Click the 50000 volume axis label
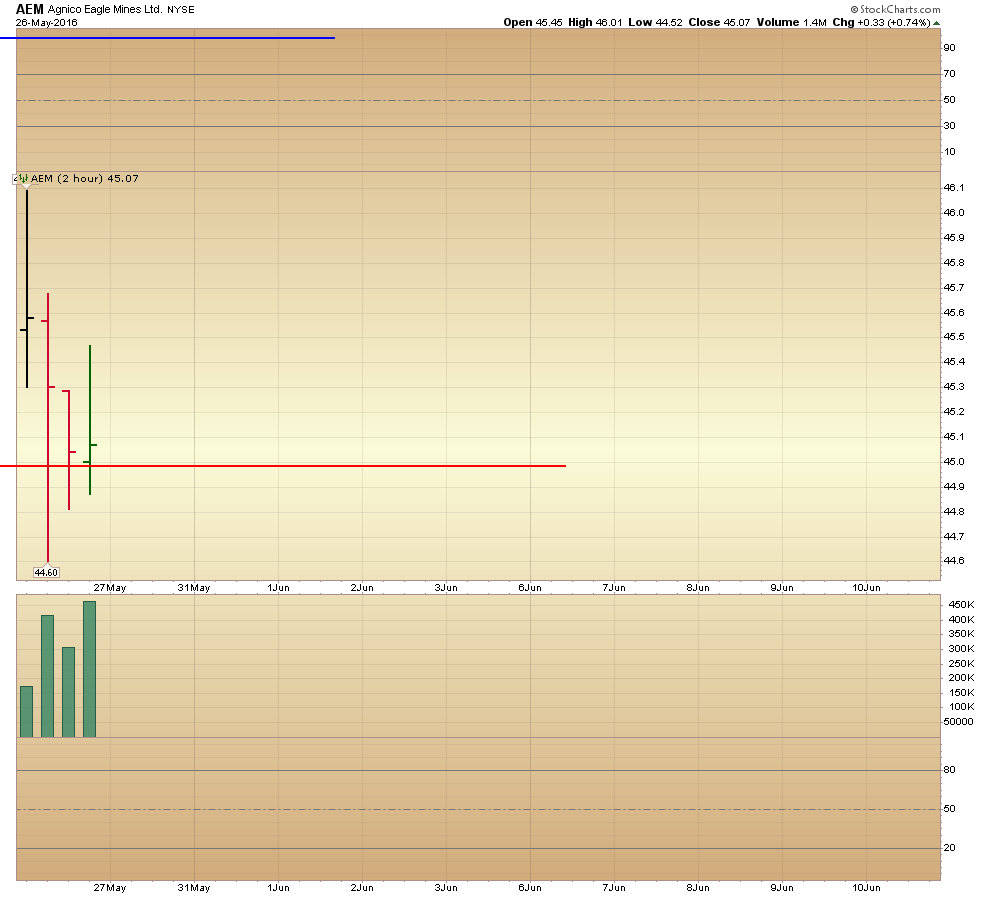This screenshot has height=897, width=990. (x=958, y=722)
